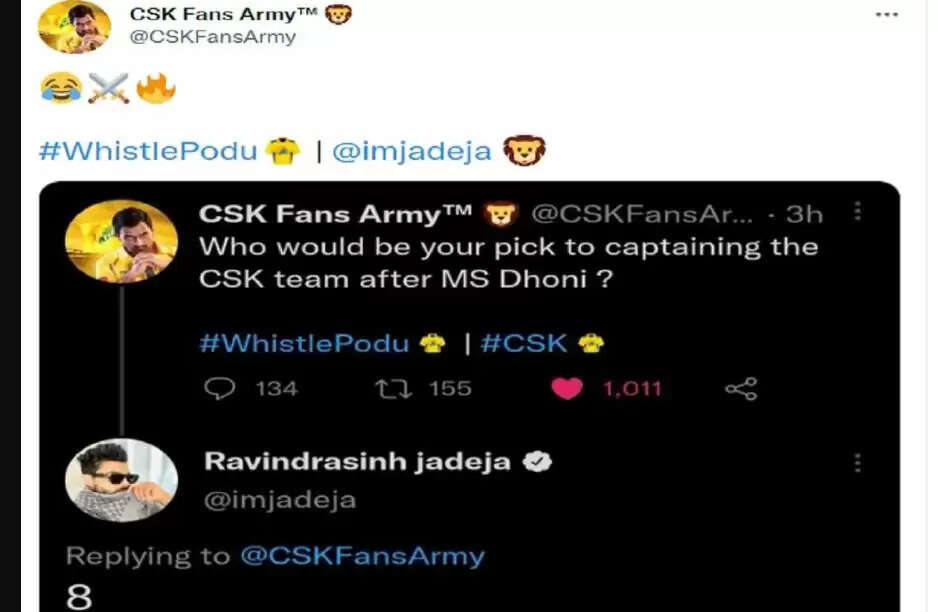Open the CSK Fans Army profile picture at top
The width and height of the screenshot is (938, 612).
74,26
